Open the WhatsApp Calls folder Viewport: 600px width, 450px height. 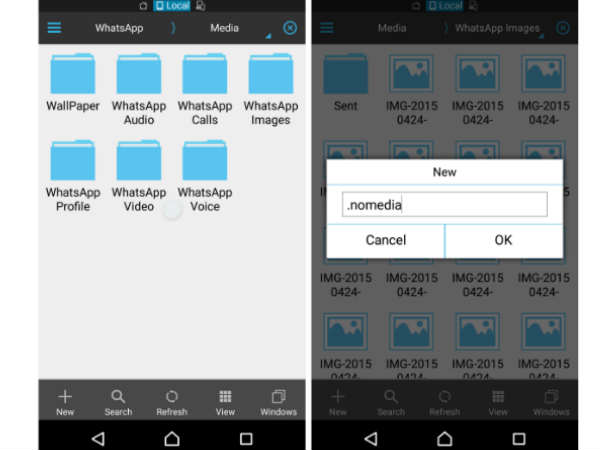click(x=205, y=88)
